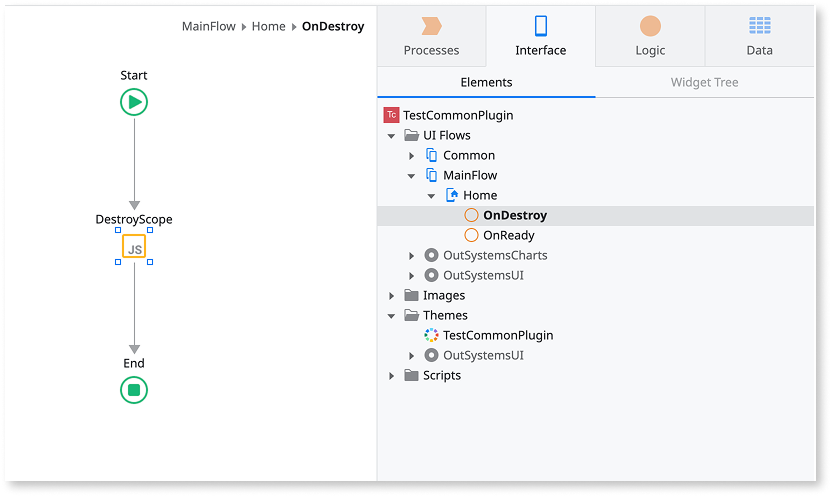Open the Elements sub-tab
This screenshot has width=831, height=496.
487,82
